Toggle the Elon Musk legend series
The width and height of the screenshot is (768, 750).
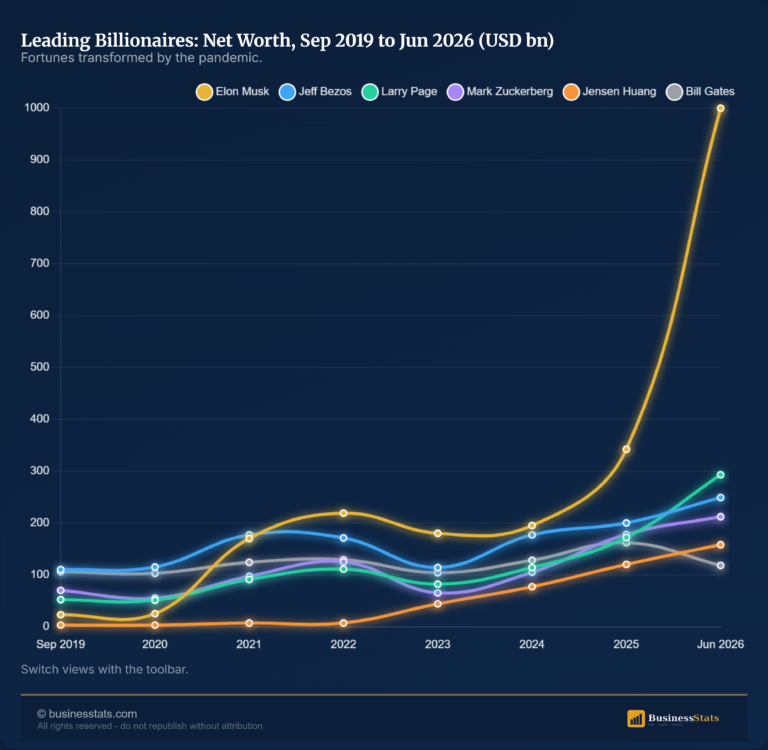point(233,92)
